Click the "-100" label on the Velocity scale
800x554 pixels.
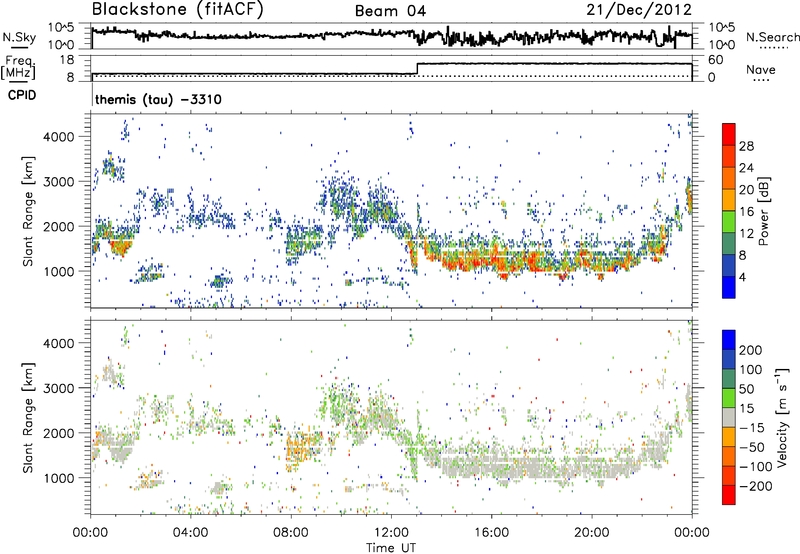pyautogui.click(x=755, y=467)
